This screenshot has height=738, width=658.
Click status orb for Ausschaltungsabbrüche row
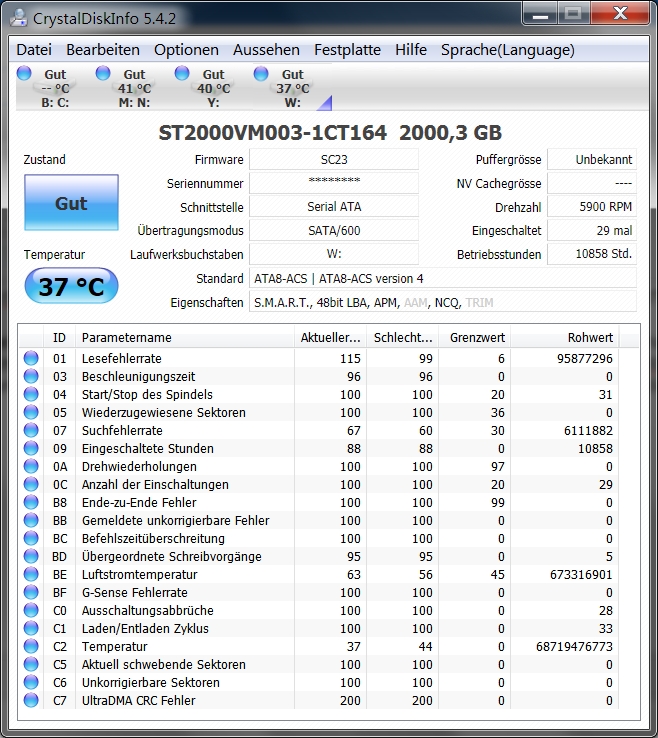coord(31,610)
